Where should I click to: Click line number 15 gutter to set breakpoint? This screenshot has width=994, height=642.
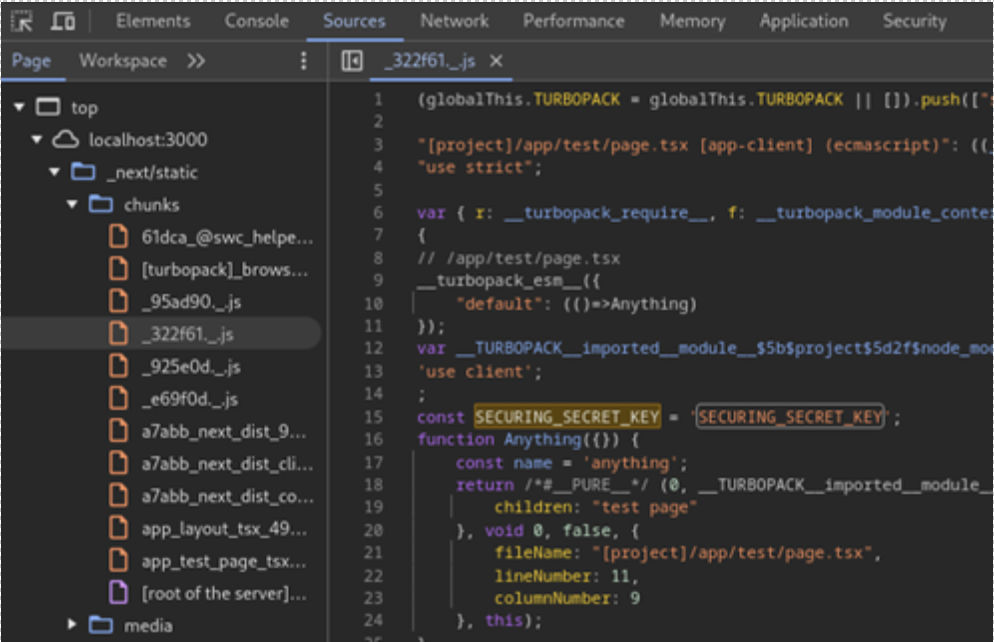[x=375, y=417]
